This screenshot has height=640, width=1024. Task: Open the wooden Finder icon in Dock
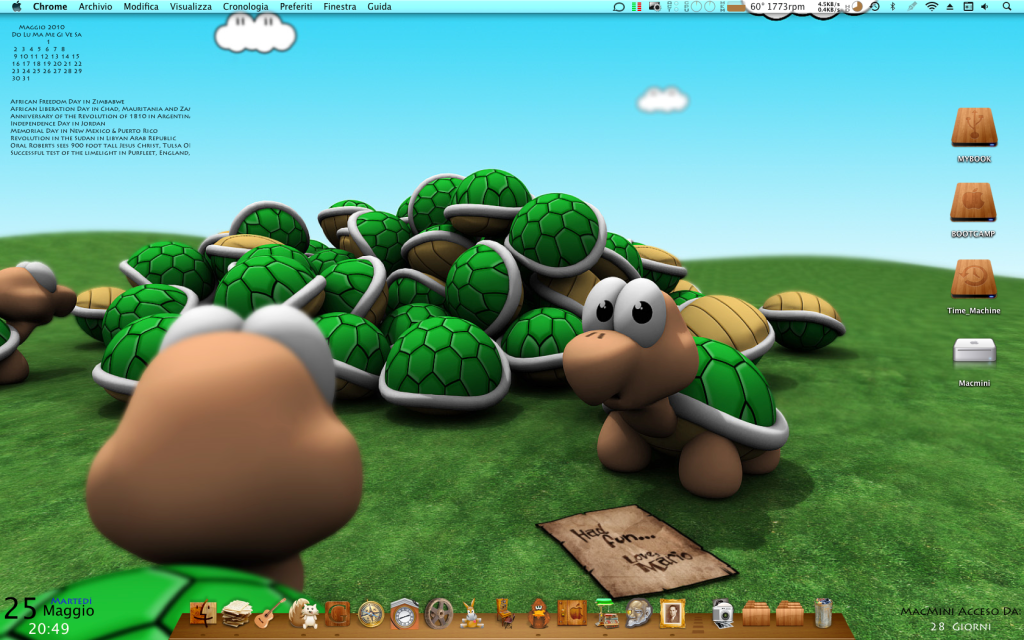pyautogui.click(x=203, y=613)
